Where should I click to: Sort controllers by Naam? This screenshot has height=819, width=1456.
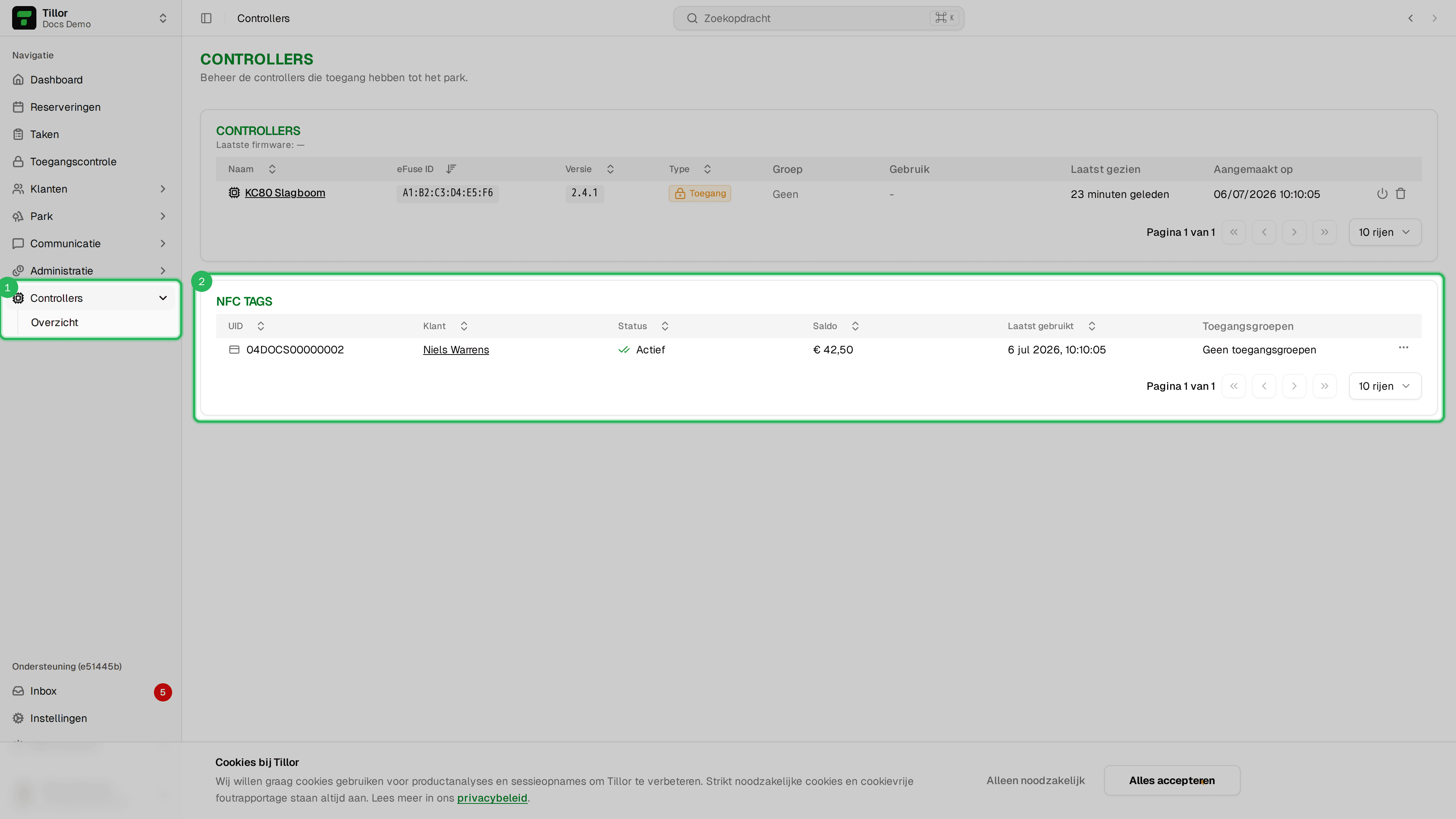[x=251, y=169]
